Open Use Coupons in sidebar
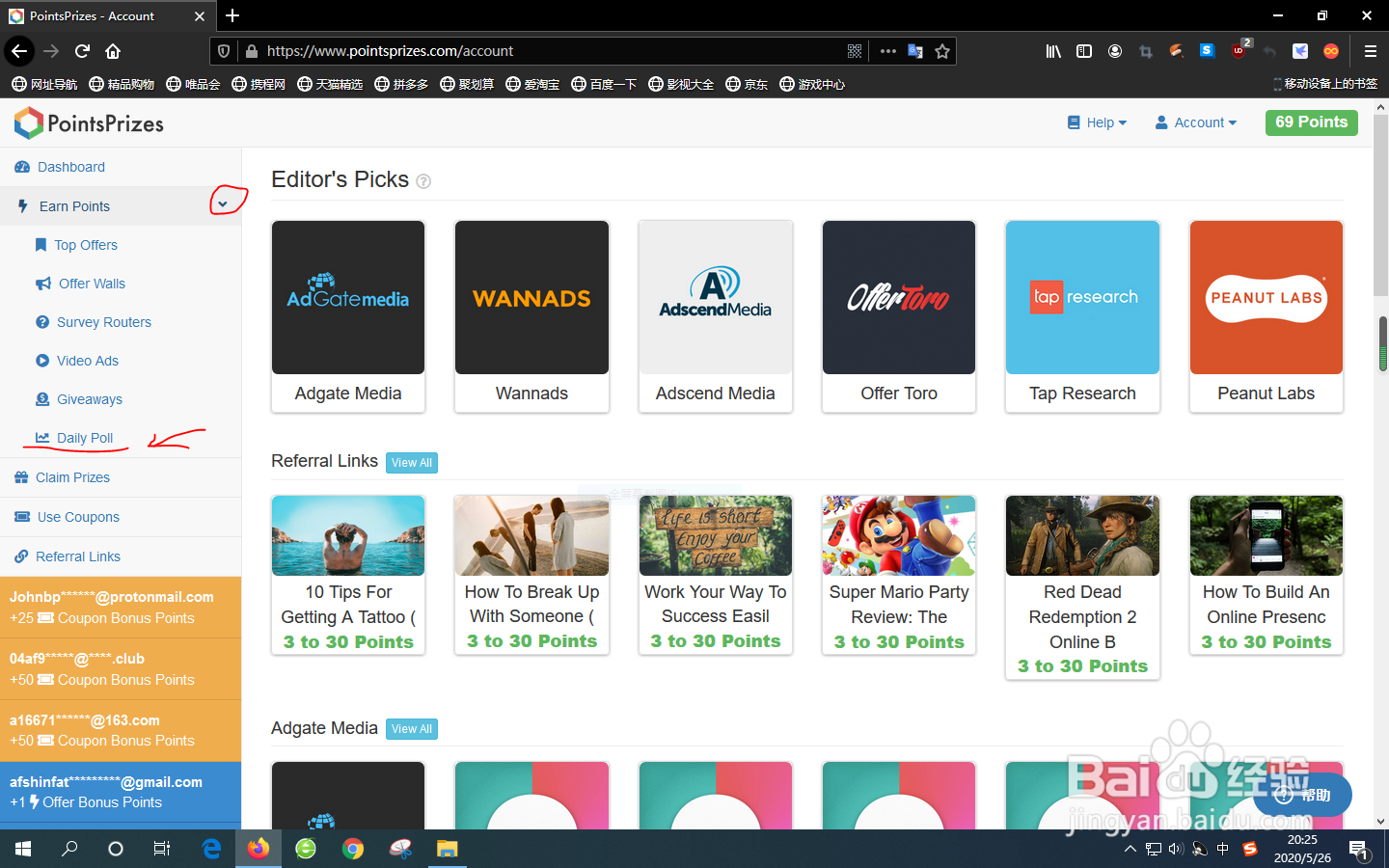1389x868 pixels. click(x=121, y=517)
